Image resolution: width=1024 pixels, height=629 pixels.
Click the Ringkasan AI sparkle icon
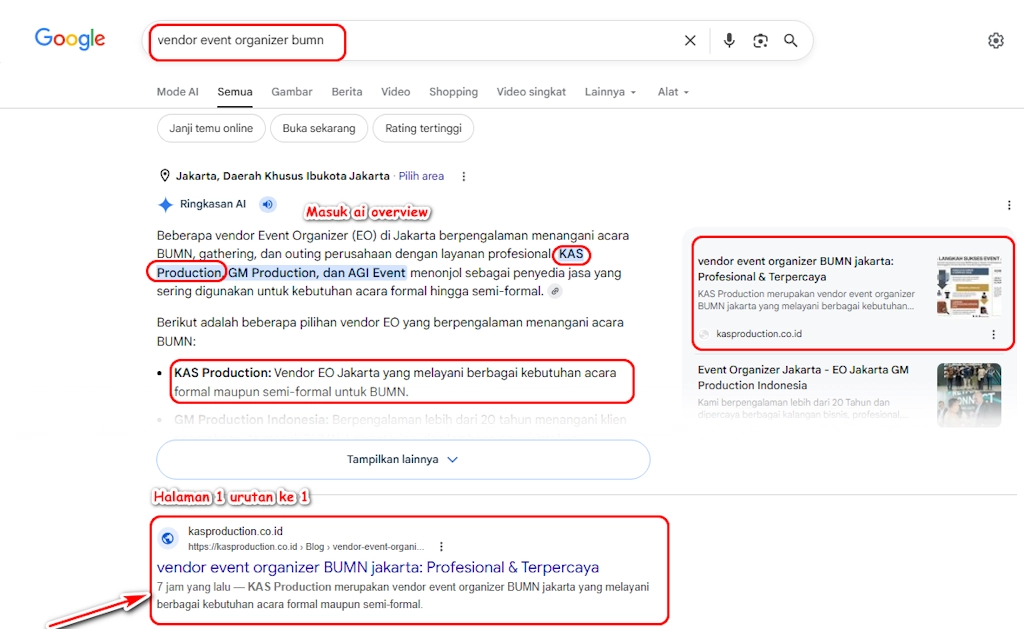point(165,204)
